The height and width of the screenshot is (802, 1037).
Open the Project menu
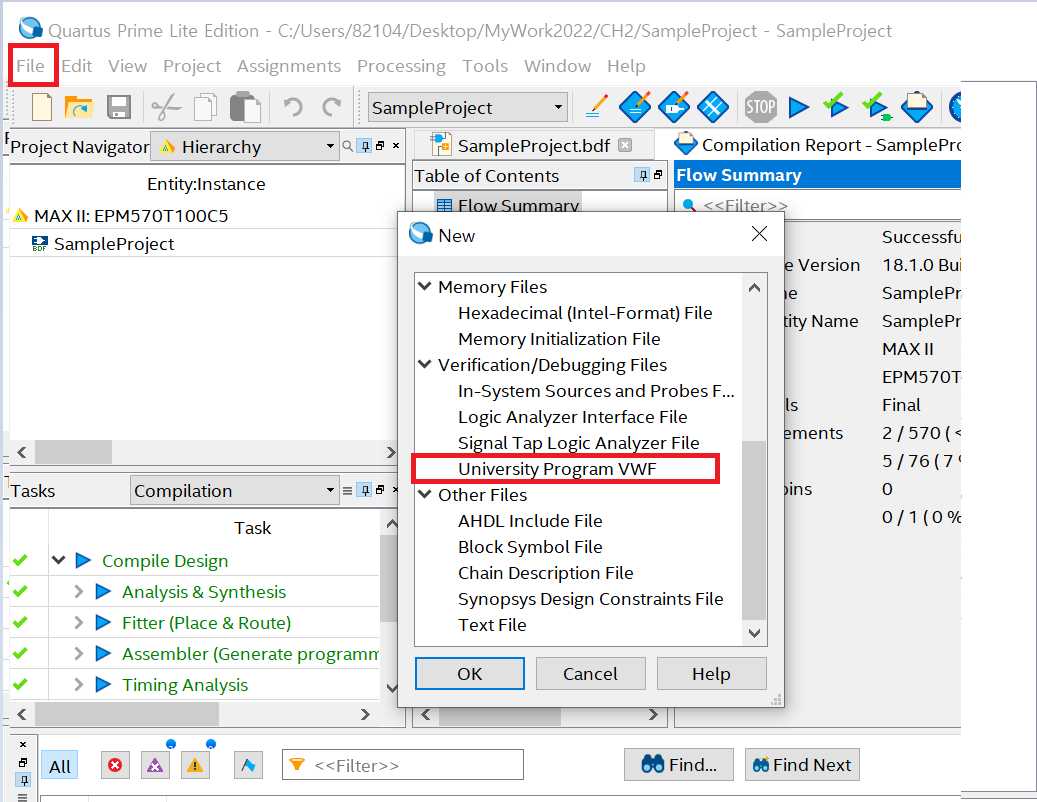(192, 66)
